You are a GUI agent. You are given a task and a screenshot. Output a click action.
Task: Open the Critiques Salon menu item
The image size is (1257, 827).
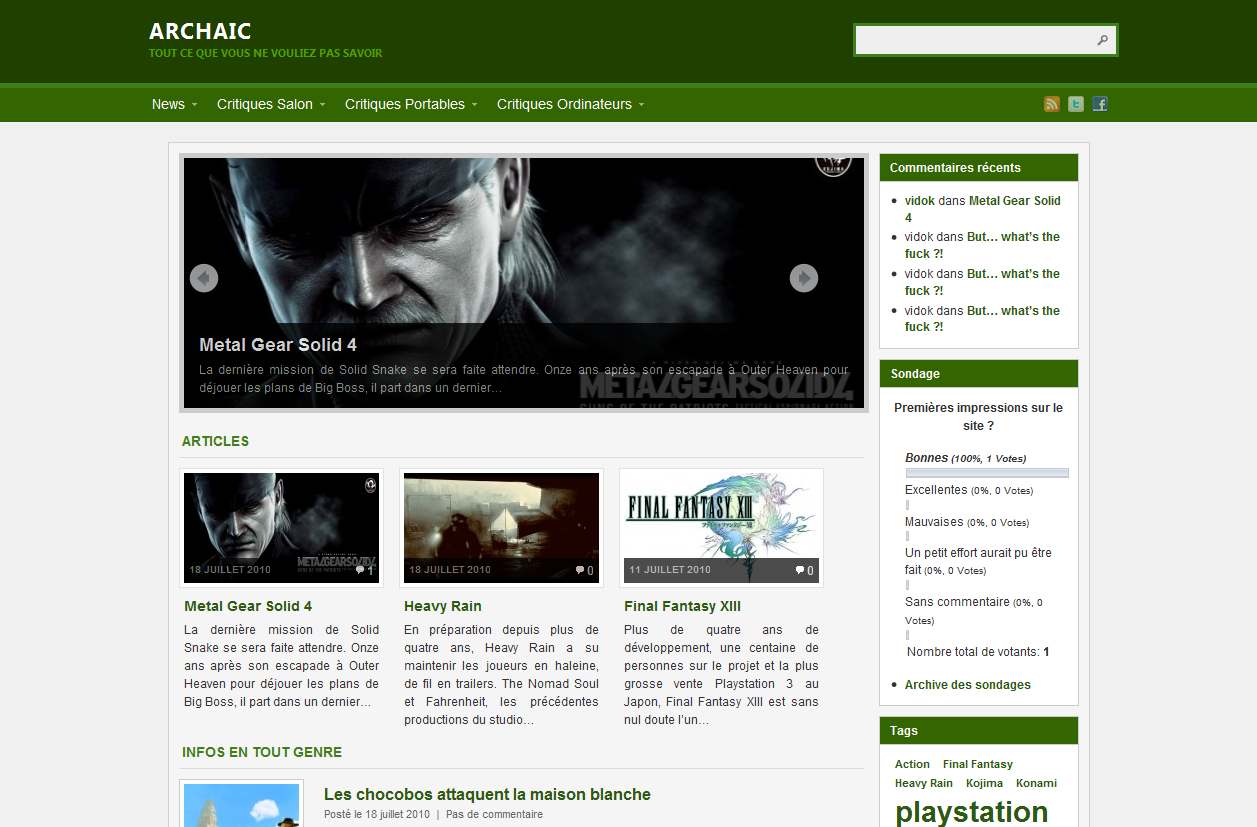(x=265, y=104)
